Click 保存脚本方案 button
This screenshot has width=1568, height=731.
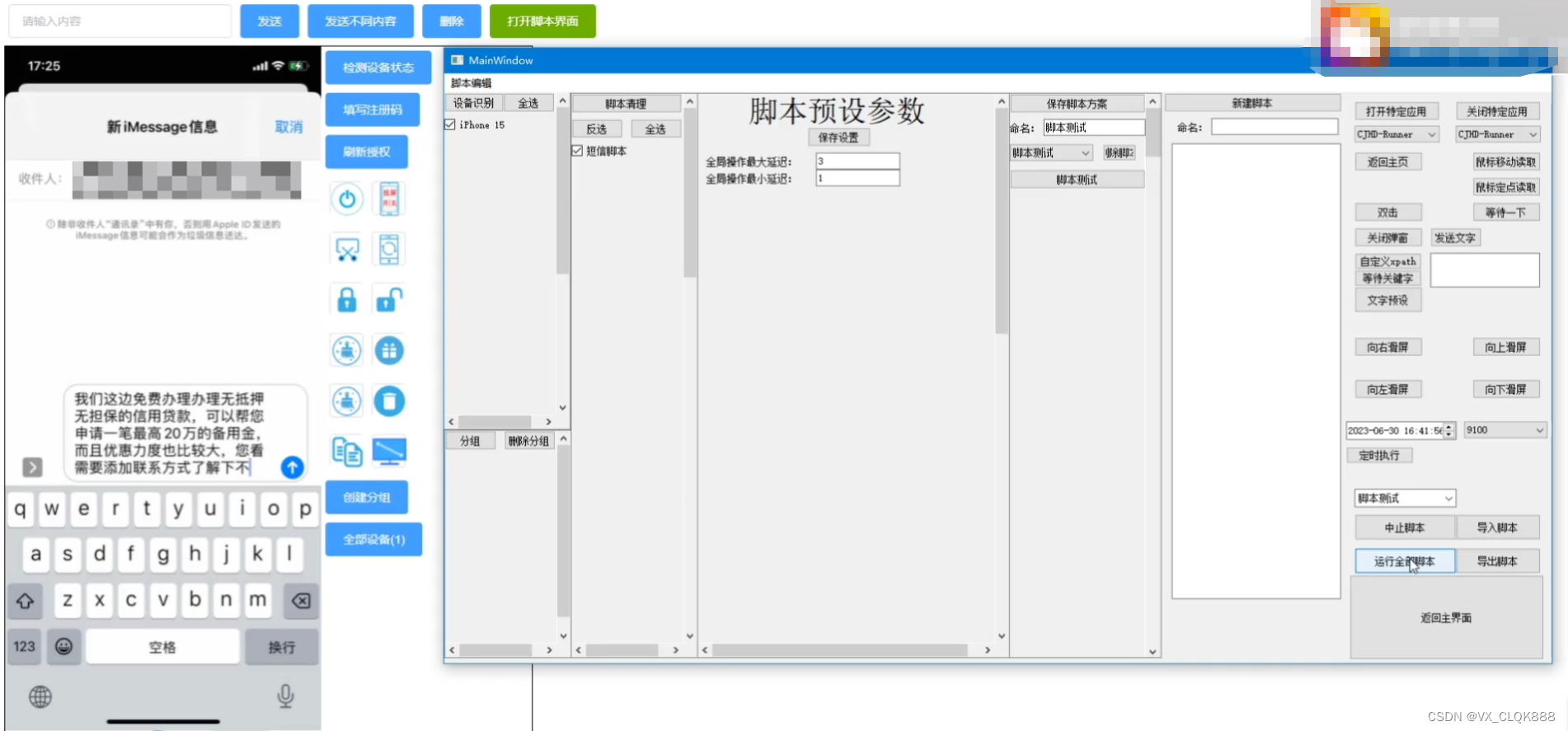[x=1077, y=104]
